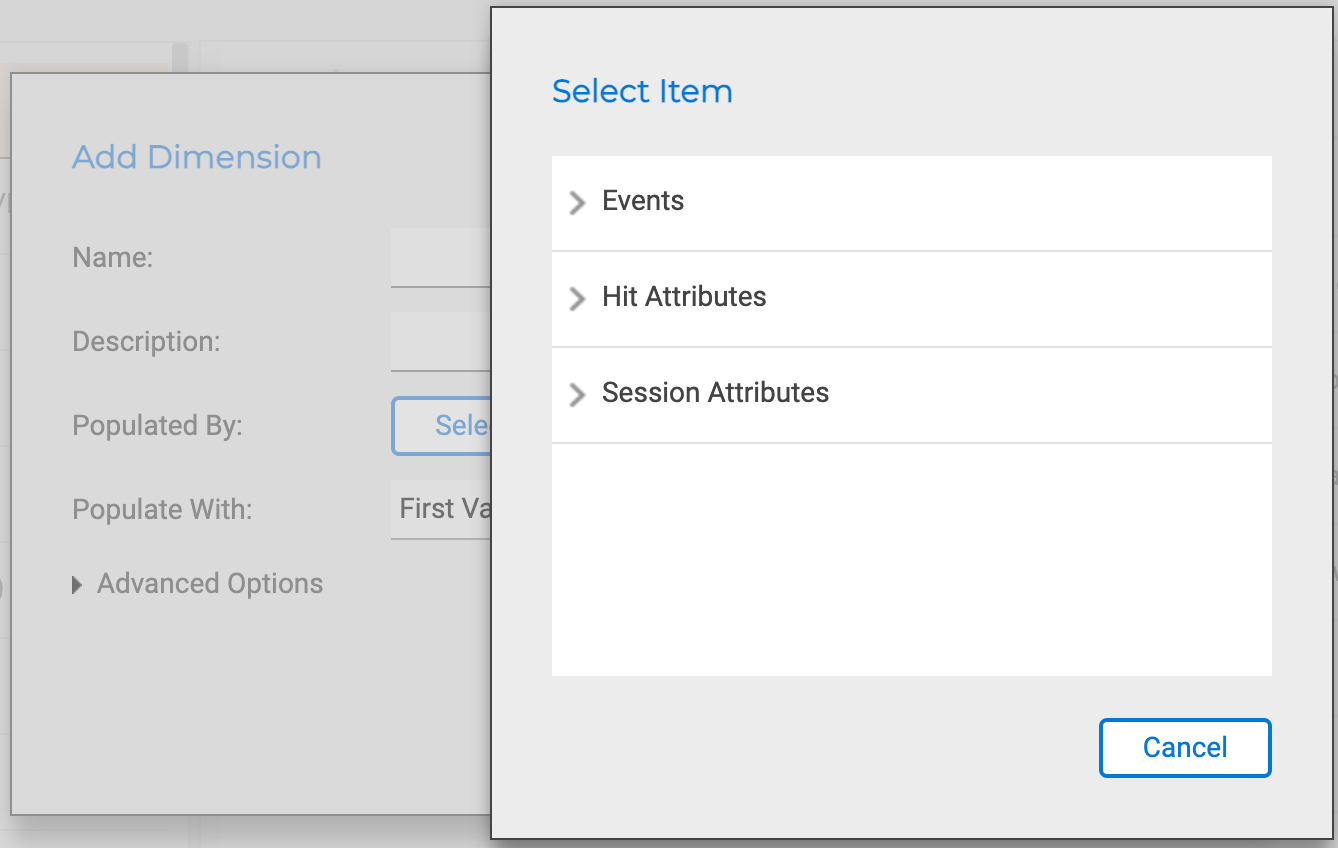Click the Add Dimension heading
Screen dimensions: 1338x848
197,157
